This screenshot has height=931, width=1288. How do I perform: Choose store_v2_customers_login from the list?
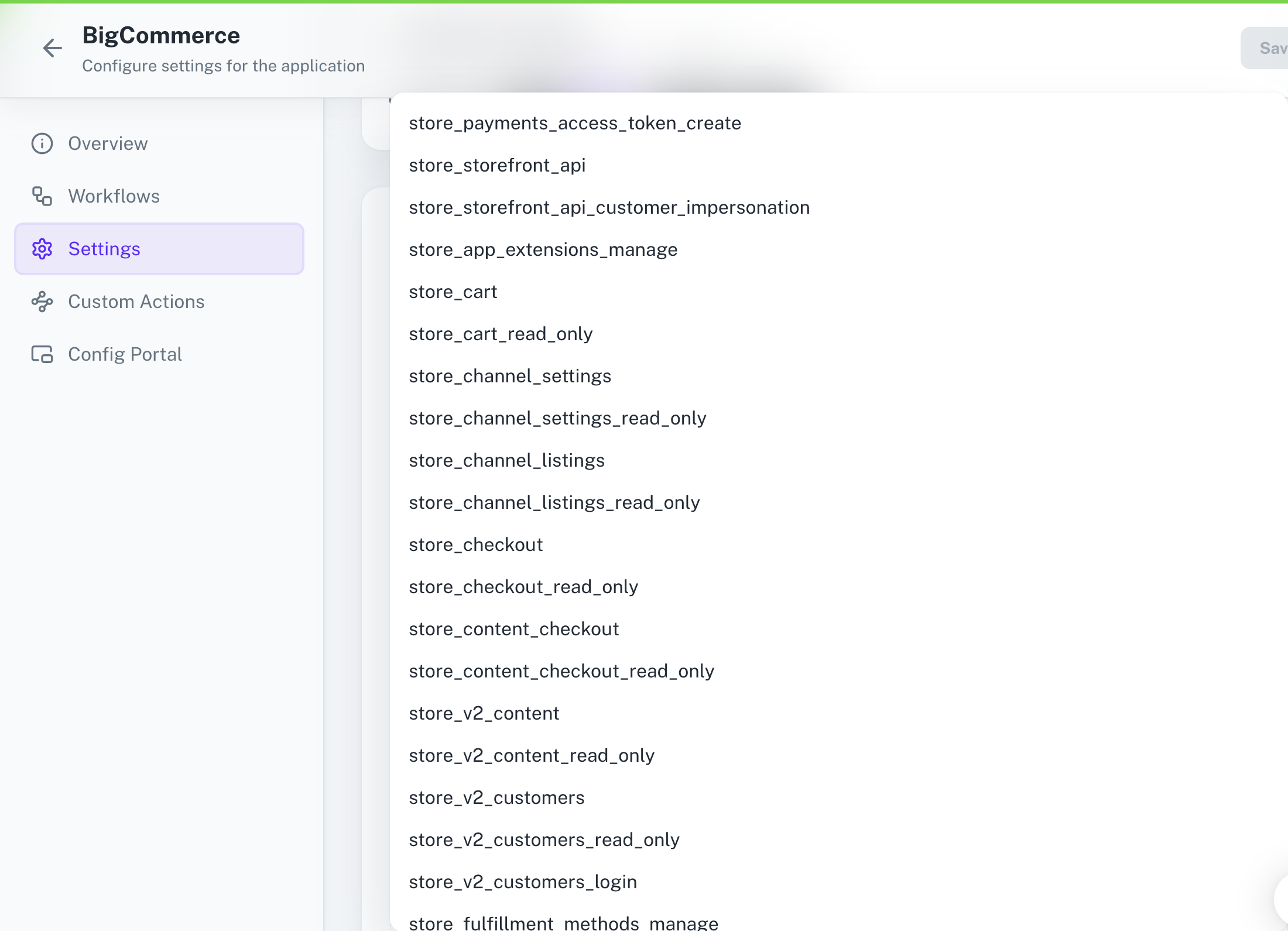click(523, 881)
